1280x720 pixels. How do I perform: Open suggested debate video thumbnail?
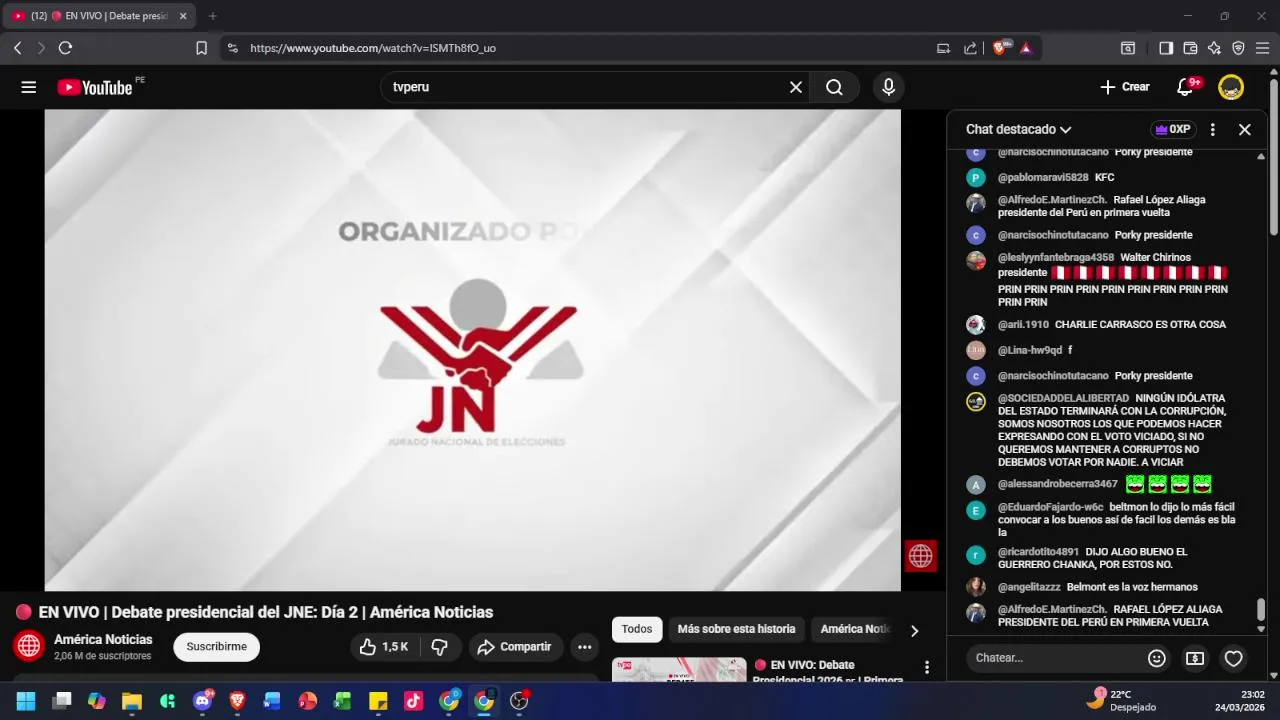(x=679, y=670)
